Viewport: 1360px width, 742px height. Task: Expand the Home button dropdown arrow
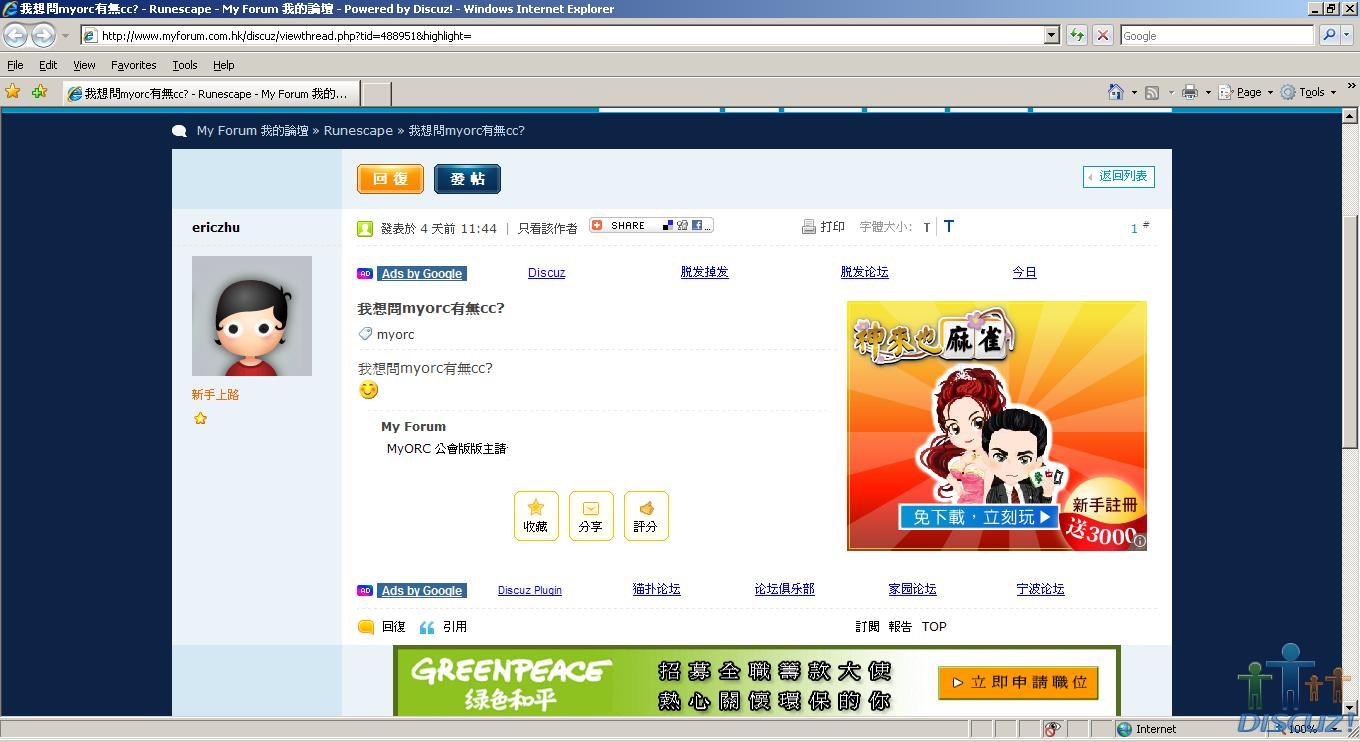(x=1134, y=93)
